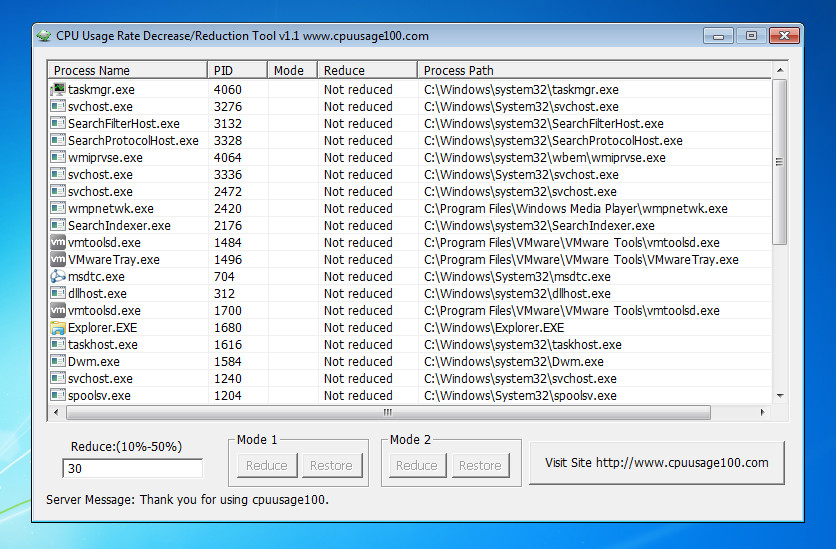Click the VMware icon beside vmtoolsd.exe PID 1700

tap(58, 310)
